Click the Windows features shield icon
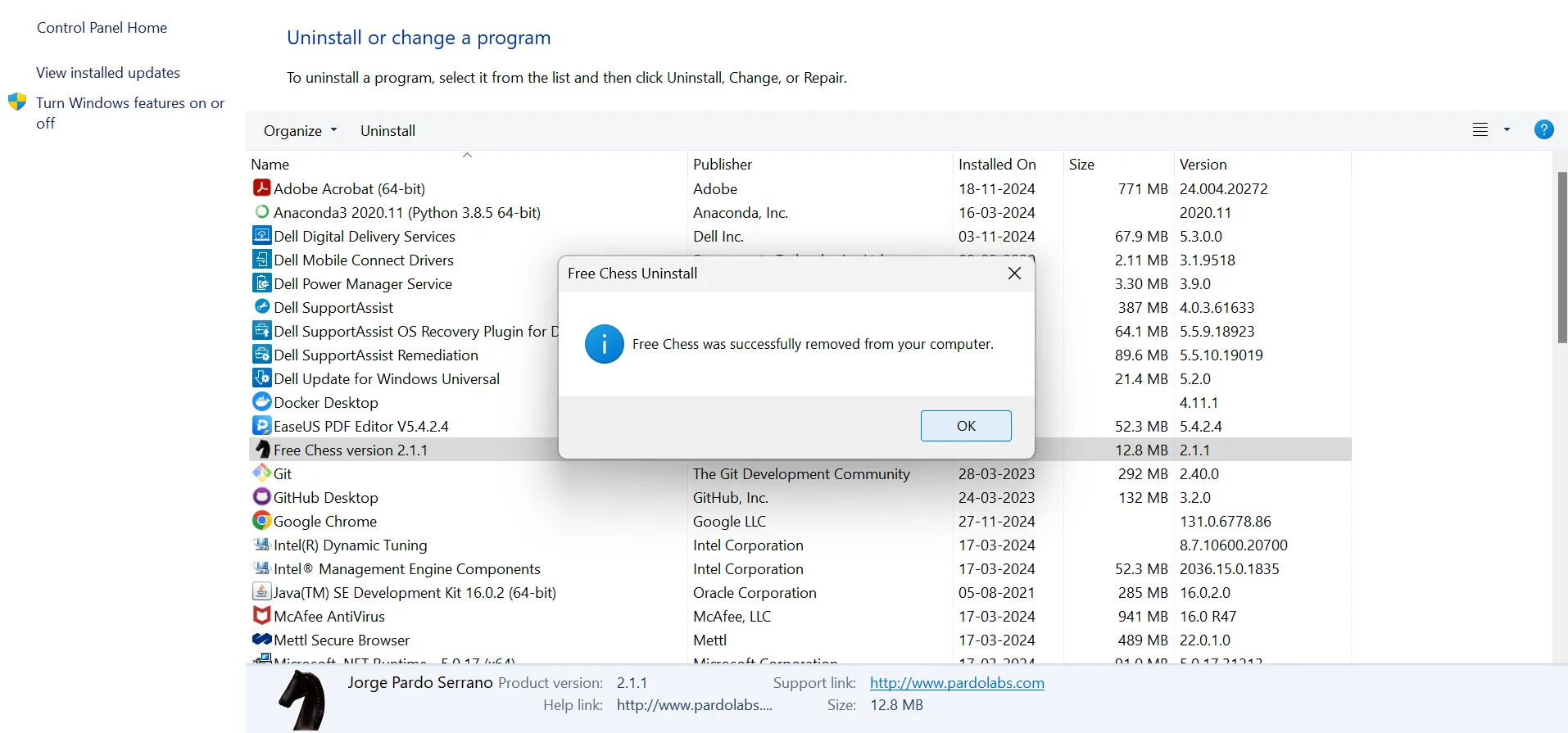The height and width of the screenshot is (733, 1568). click(x=17, y=102)
